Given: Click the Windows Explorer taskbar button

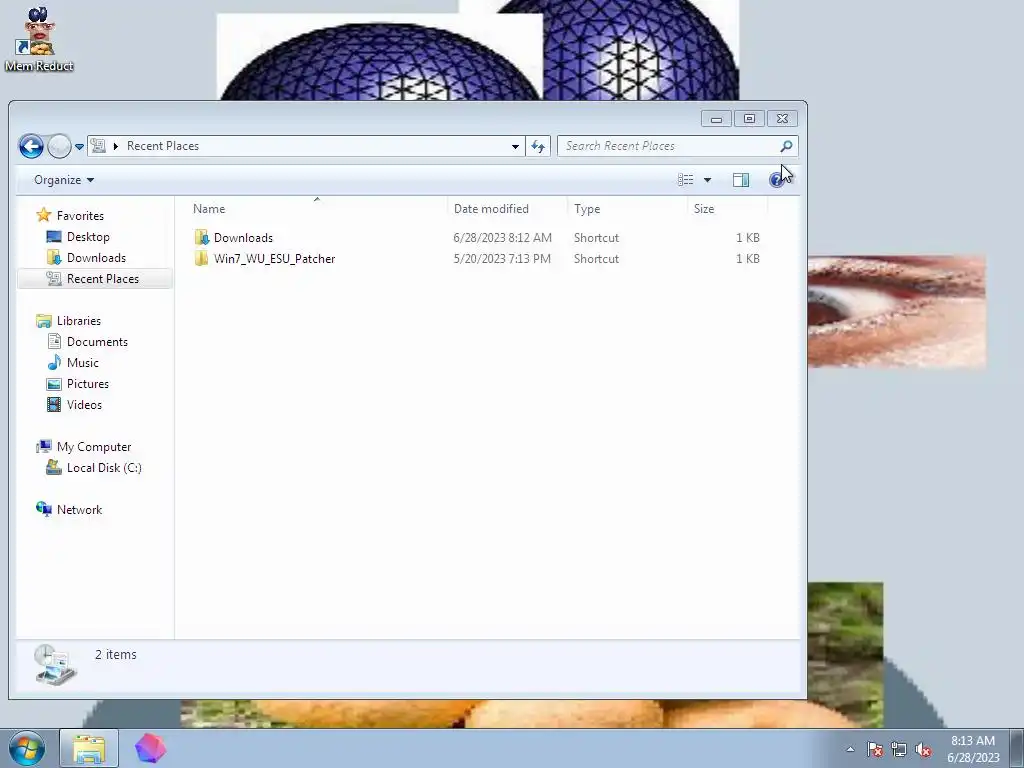Looking at the screenshot, I should [89, 748].
